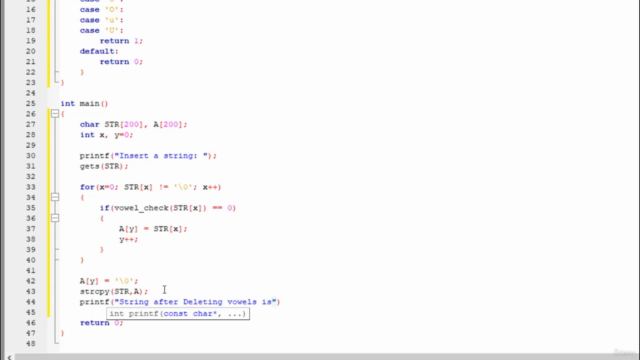640x360 pixels.
Task: Click the 'int printf(const char*, ...)' calltip
Action: tap(178, 314)
